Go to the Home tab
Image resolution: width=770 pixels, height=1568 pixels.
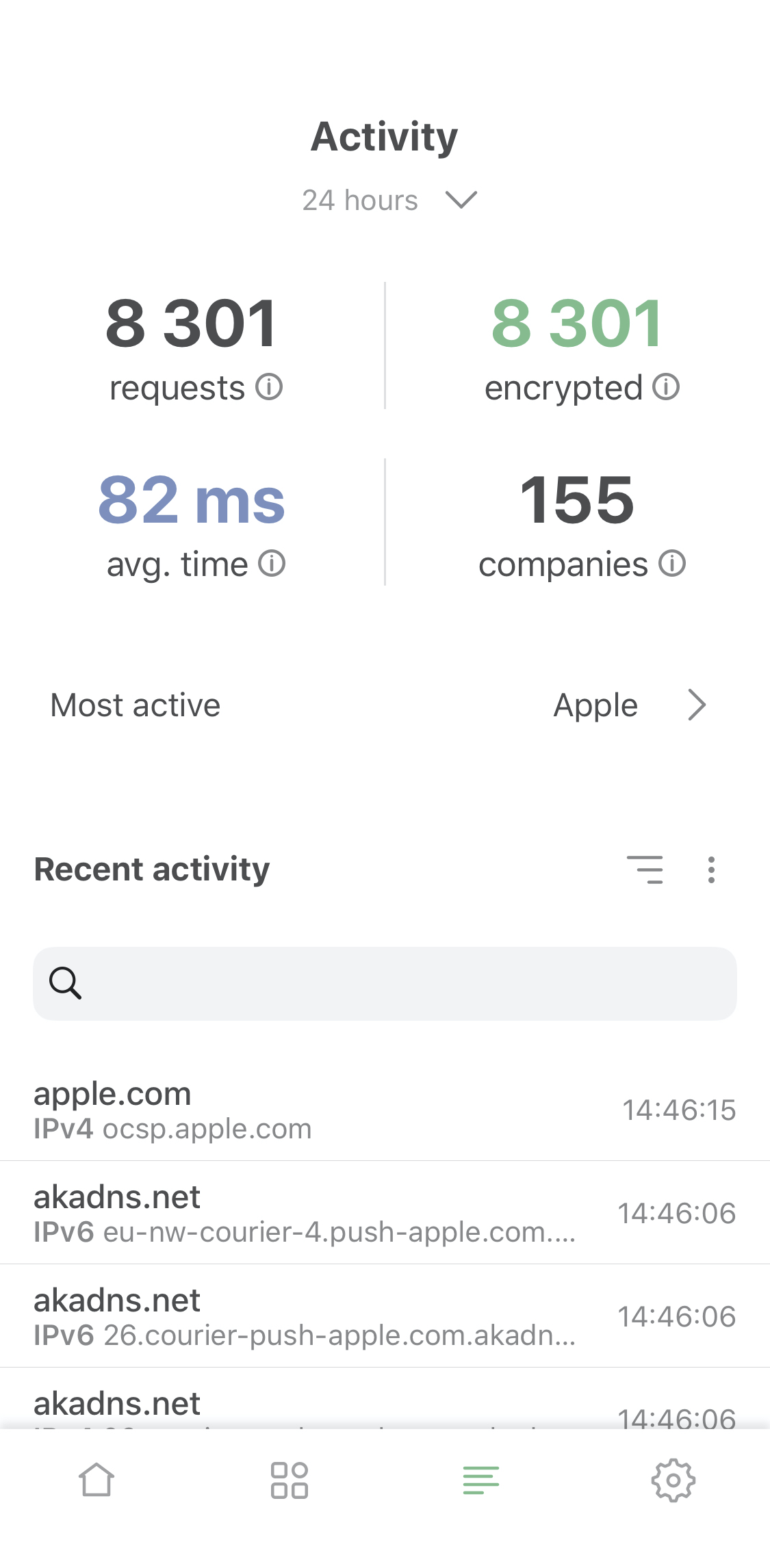tap(97, 1480)
